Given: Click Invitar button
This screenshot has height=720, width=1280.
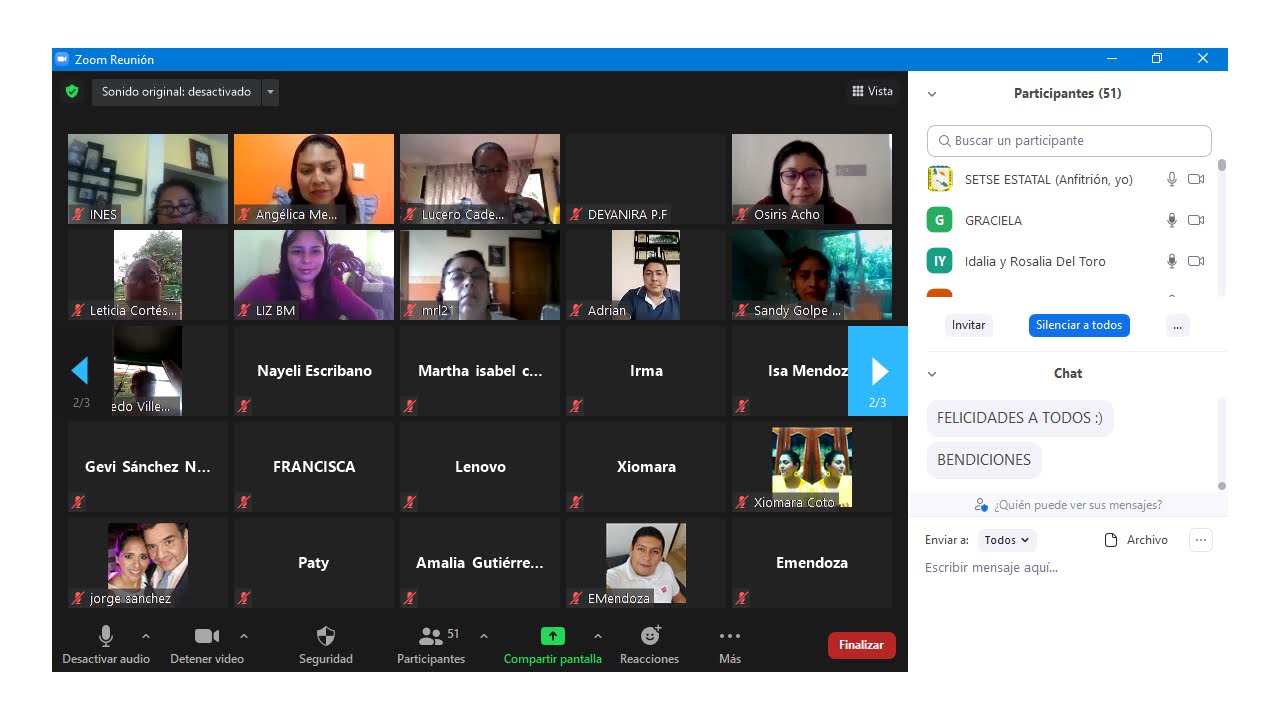Looking at the screenshot, I should point(968,325).
